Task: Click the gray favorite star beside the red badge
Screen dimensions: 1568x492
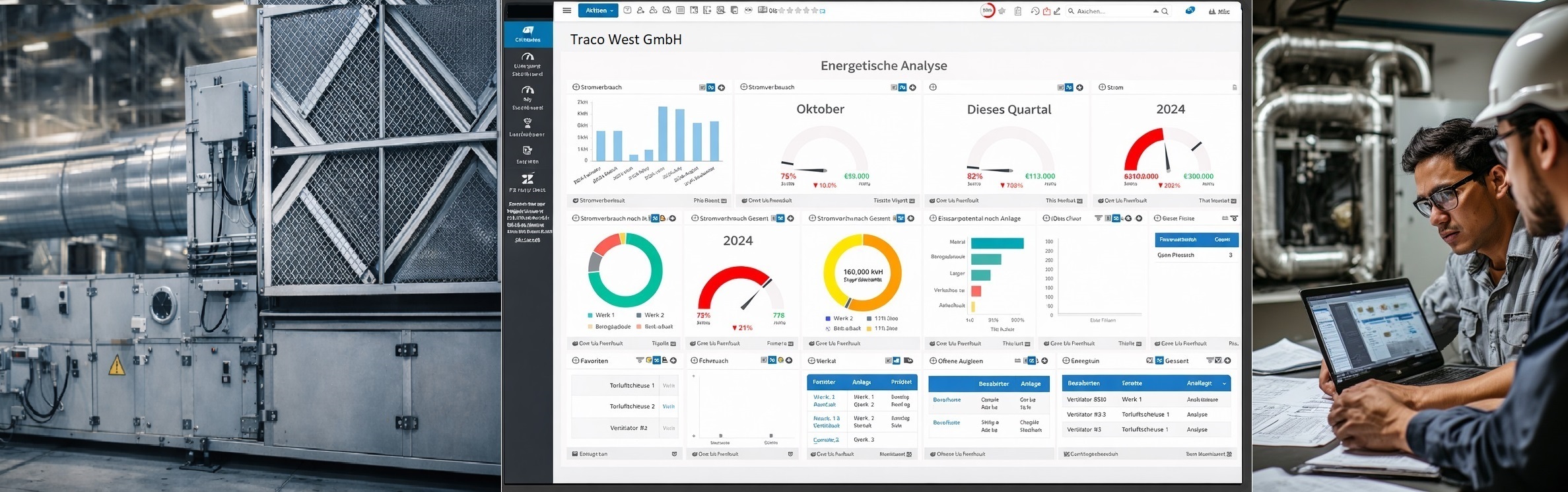Action: pos(1002,11)
